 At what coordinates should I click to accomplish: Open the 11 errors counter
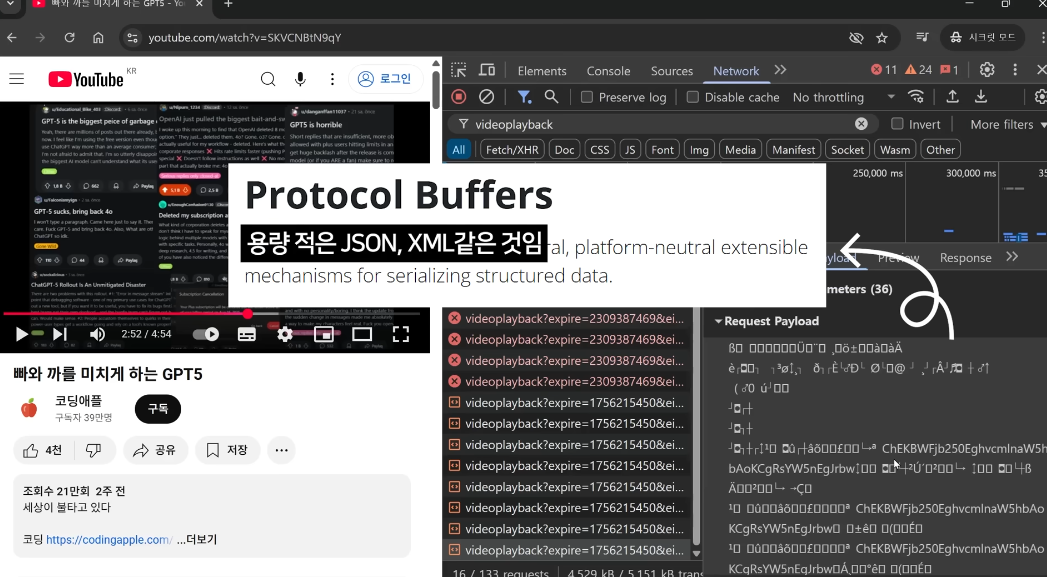pos(884,70)
